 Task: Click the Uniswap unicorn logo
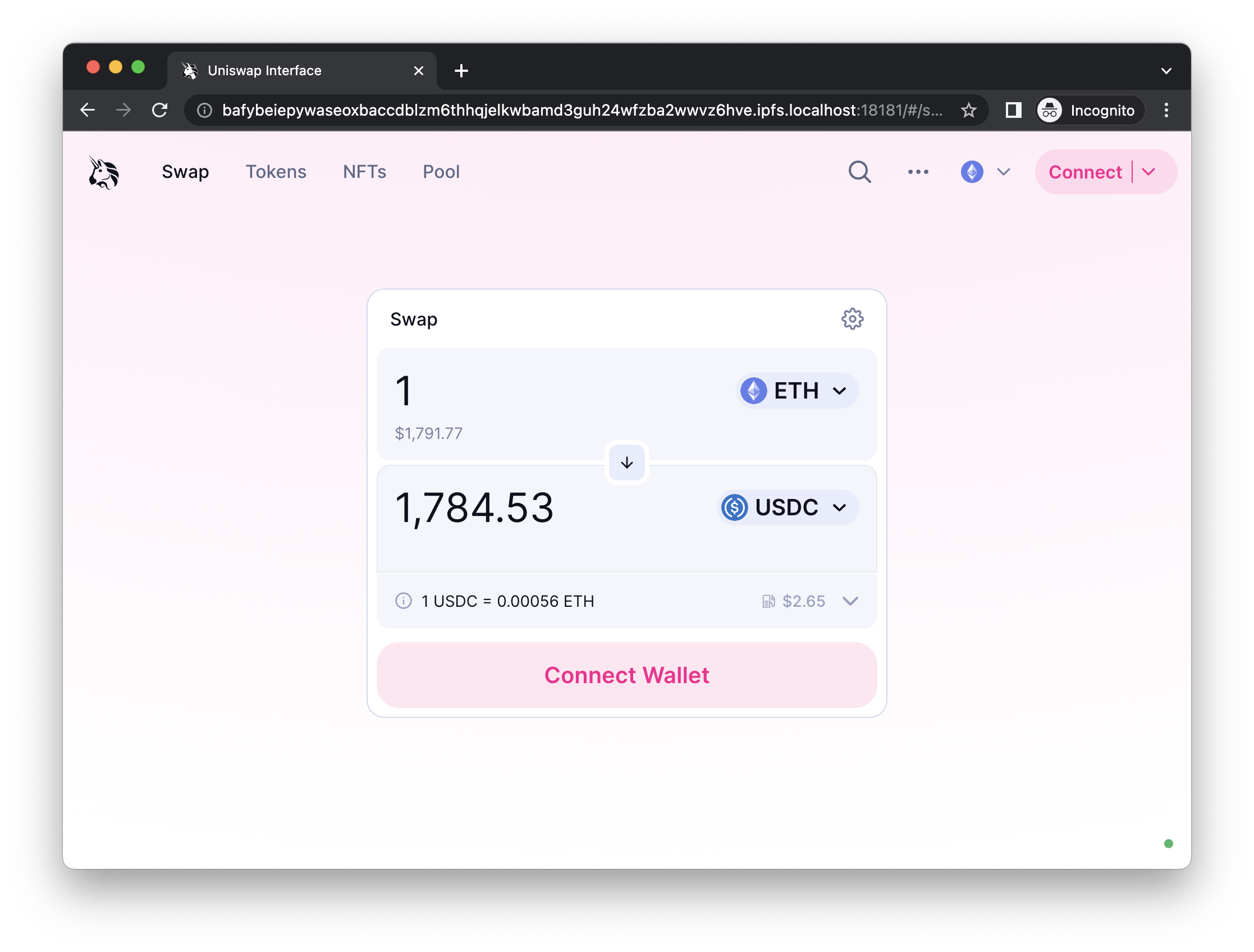point(104,172)
